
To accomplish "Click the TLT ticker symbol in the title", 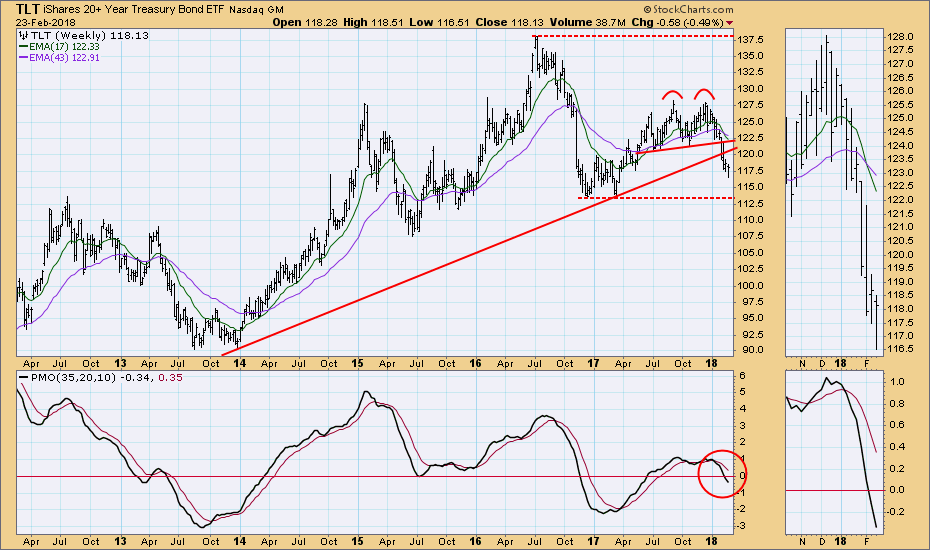I will (27, 8).
